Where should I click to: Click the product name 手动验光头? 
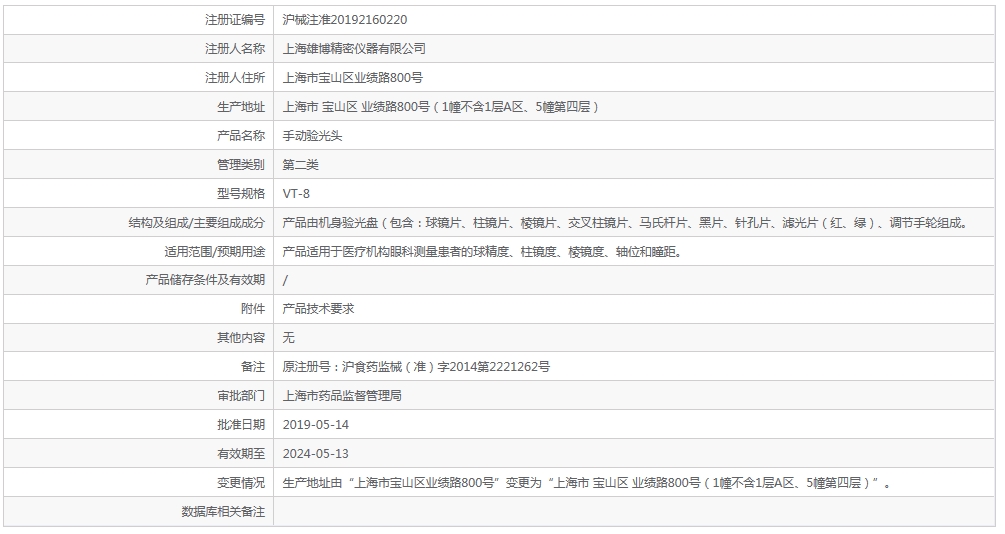(312, 136)
